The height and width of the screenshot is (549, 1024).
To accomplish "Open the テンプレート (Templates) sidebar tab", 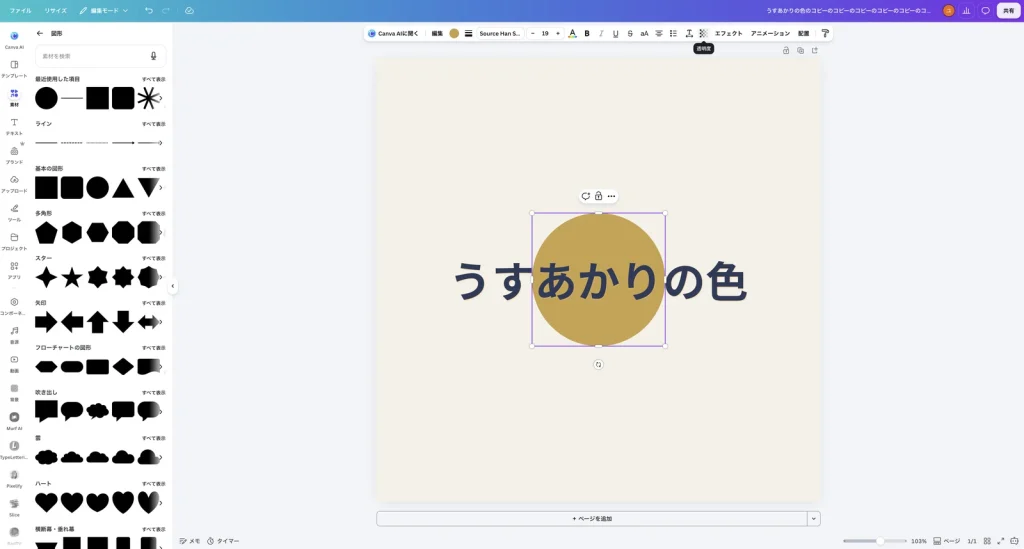I will [x=14, y=69].
